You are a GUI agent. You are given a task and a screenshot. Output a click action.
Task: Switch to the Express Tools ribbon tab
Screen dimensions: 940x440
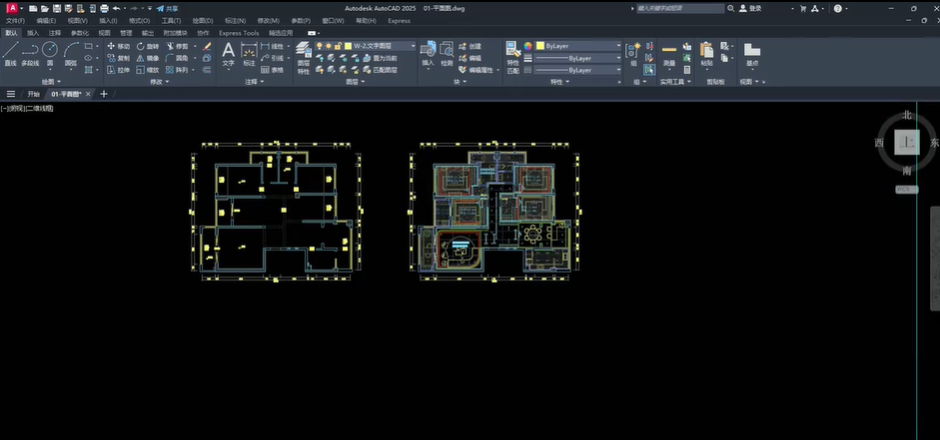[239, 33]
